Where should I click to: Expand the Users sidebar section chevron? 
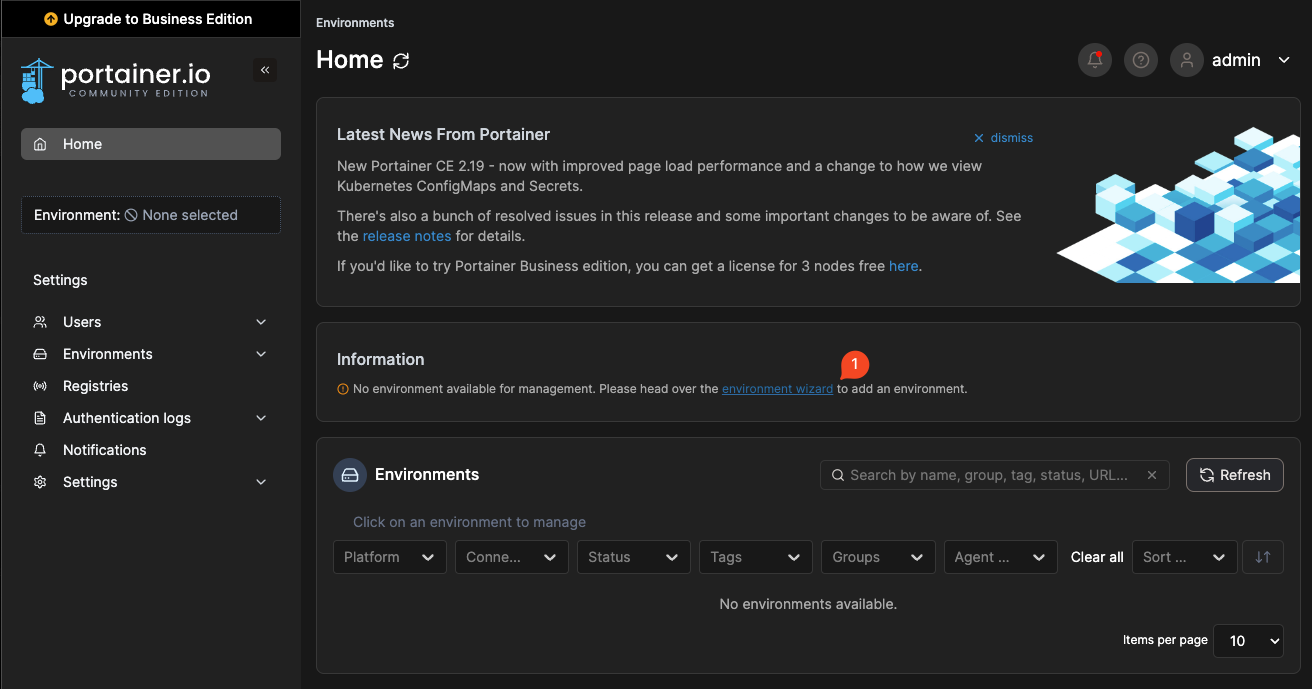261,322
